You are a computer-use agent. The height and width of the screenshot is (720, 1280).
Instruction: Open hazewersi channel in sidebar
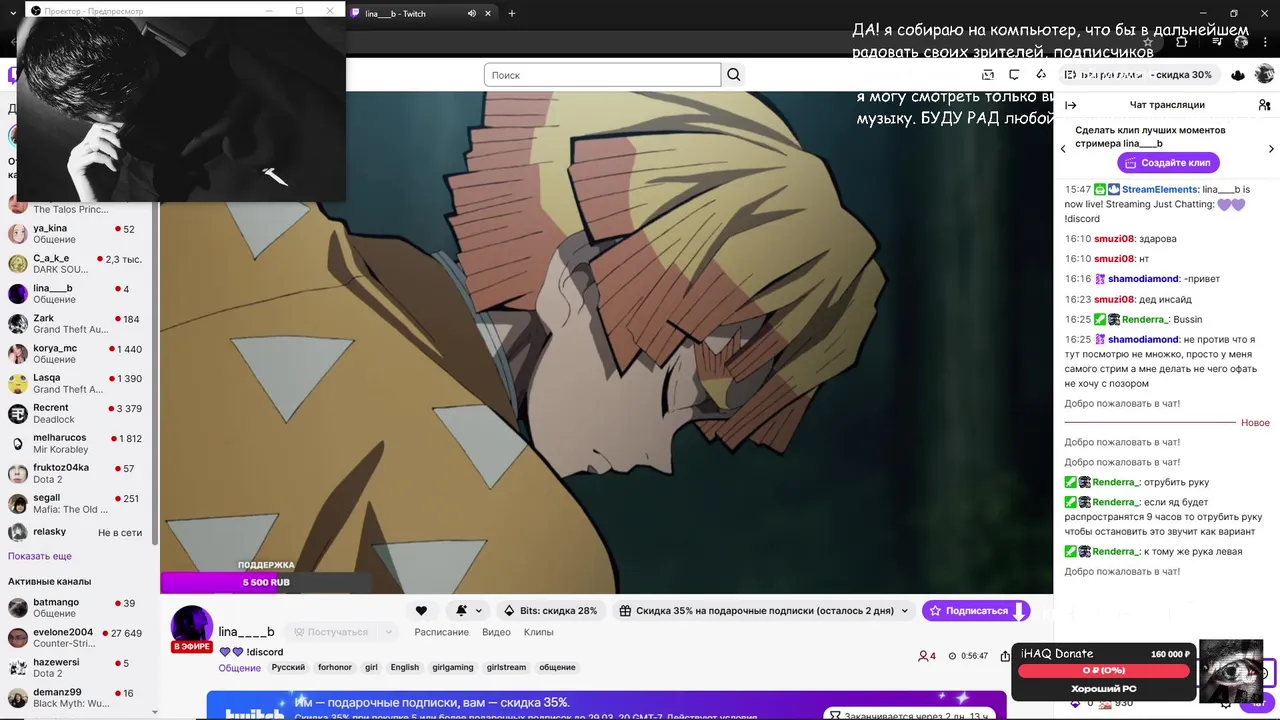77,668
